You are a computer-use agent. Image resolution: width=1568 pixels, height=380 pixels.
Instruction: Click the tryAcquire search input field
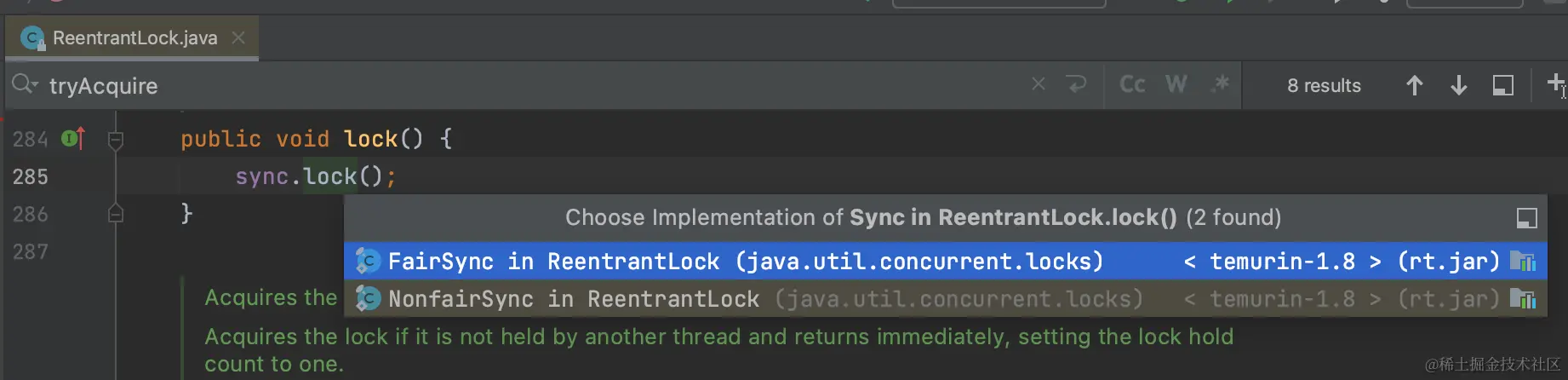511,86
